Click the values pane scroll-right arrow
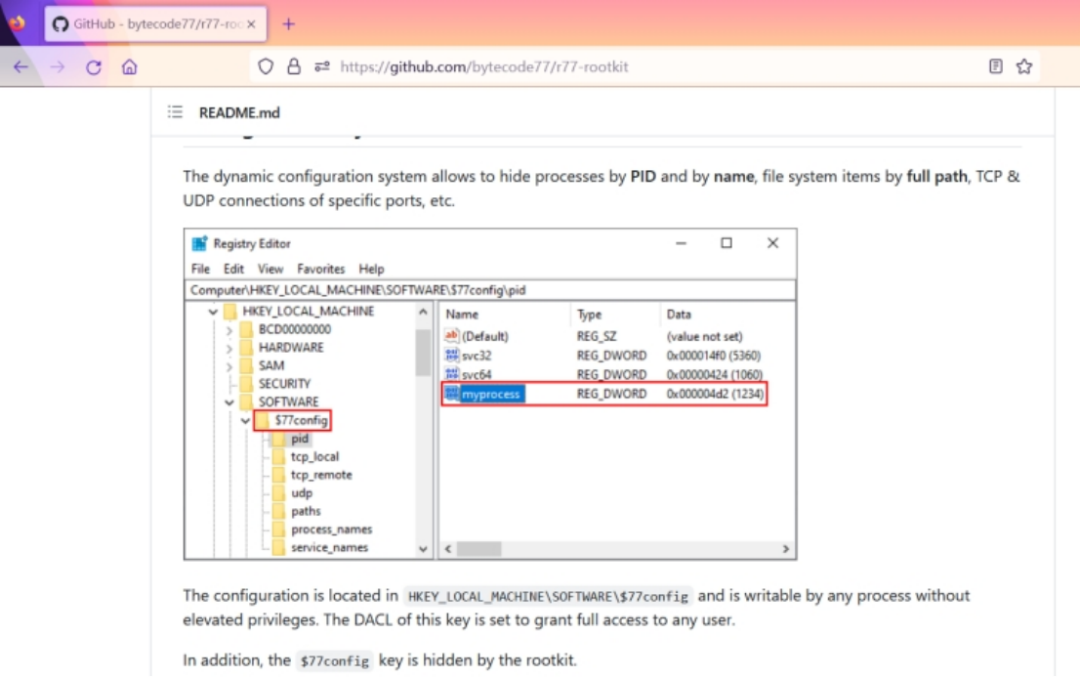 click(x=786, y=549)
